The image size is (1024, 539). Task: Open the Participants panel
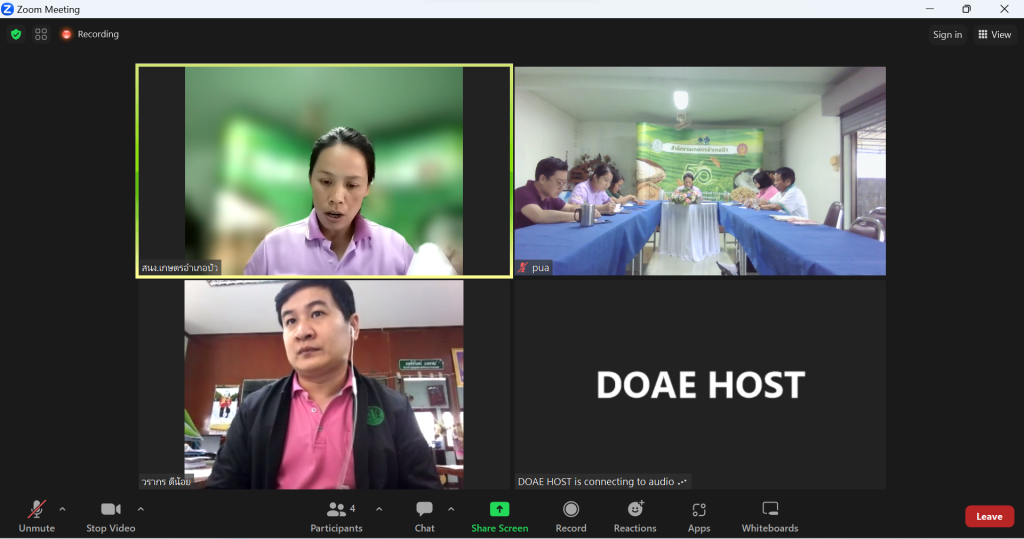(x=336, y=516)
